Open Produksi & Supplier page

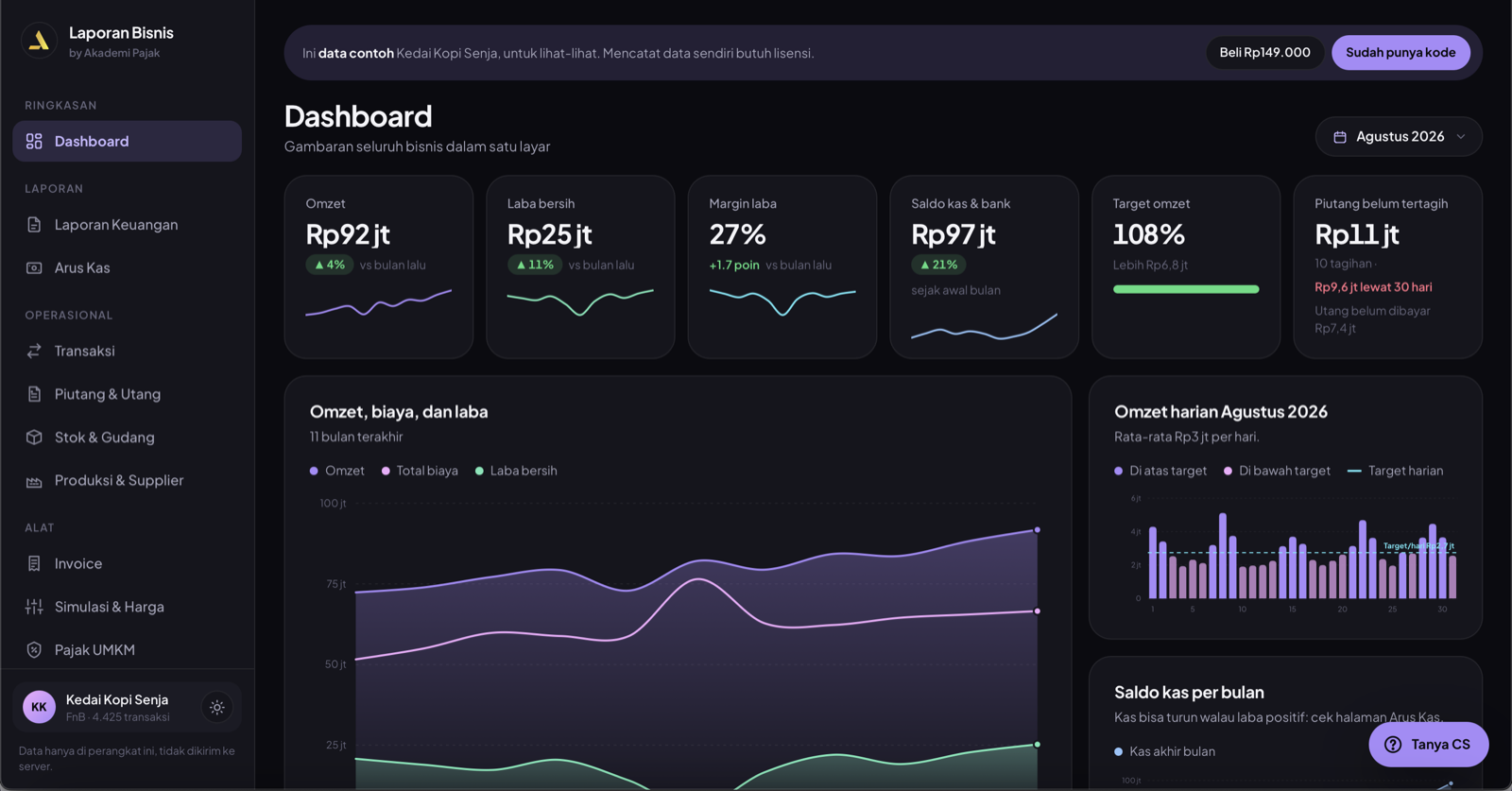click(128, 481)
